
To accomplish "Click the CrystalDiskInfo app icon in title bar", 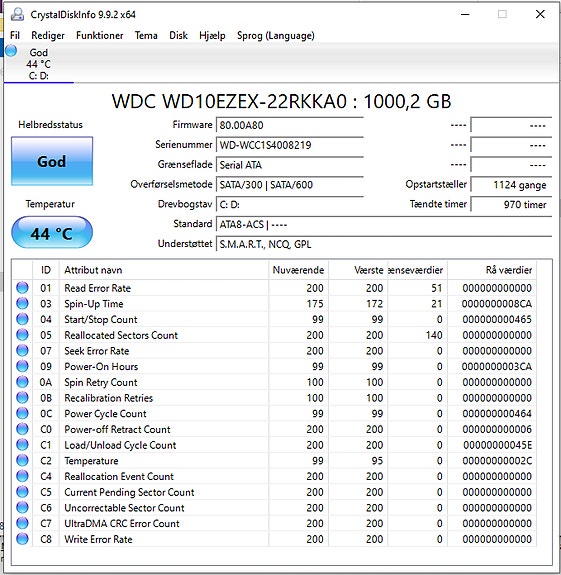I will tap(17, 15).
